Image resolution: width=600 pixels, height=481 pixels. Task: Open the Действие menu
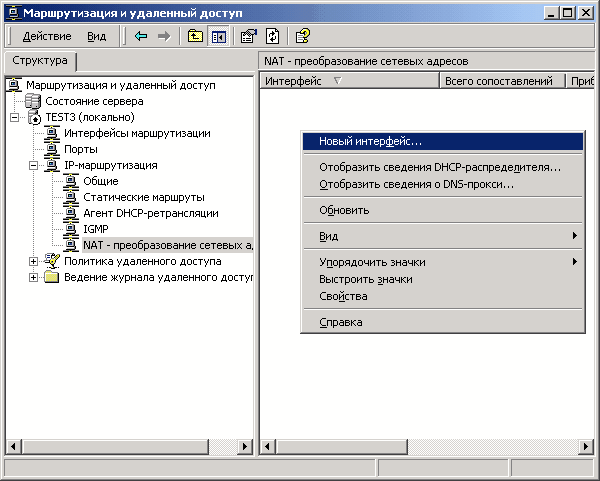point(46,36)
